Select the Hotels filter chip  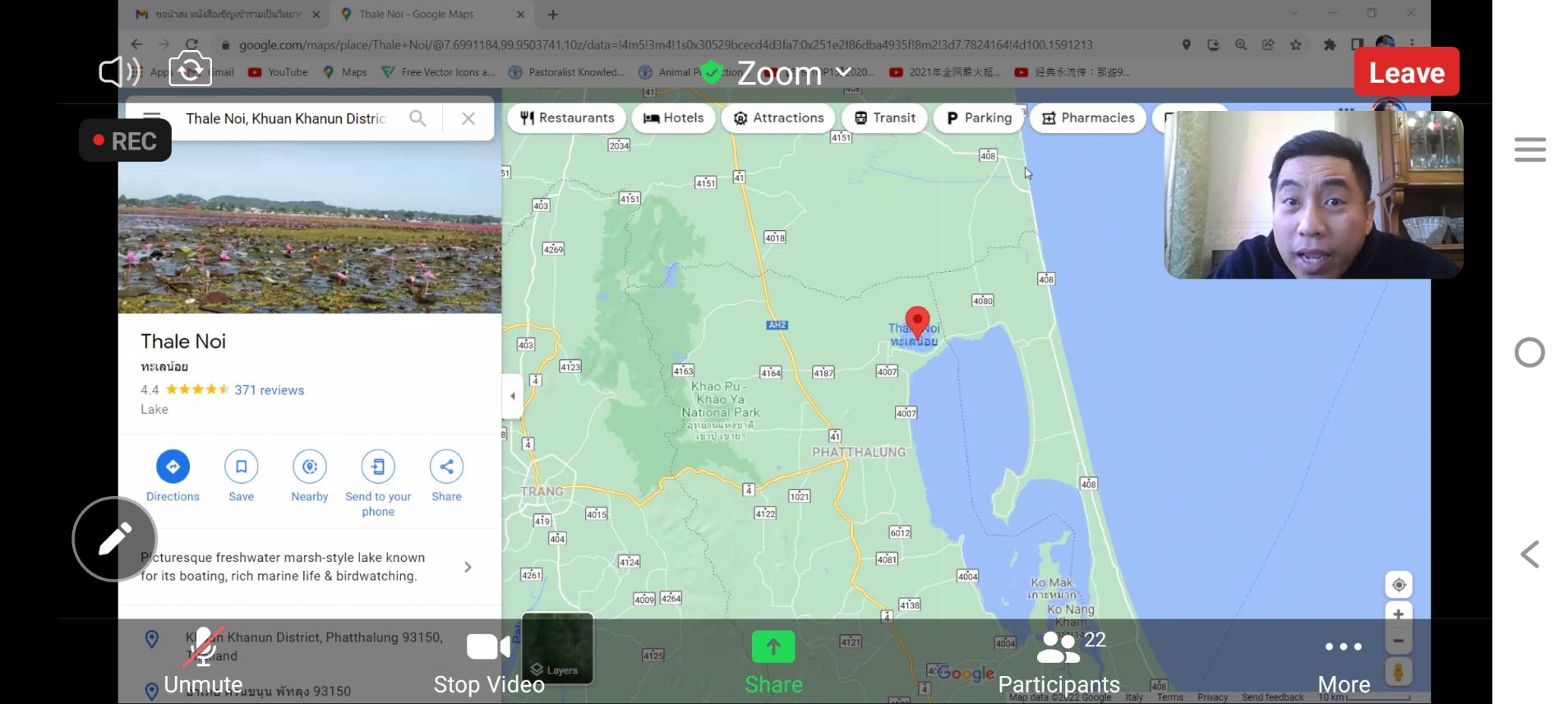tap(673, 118)
